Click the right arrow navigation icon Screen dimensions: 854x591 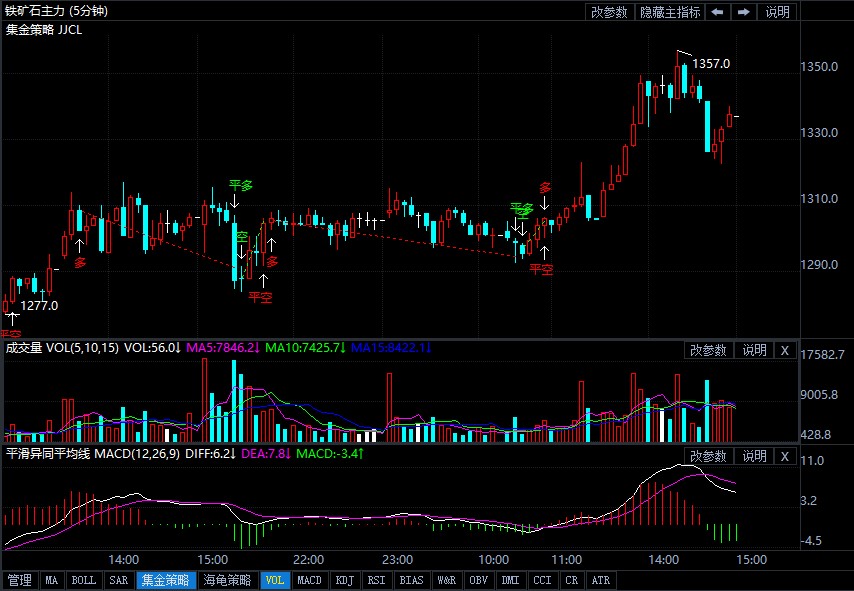pyautogui.click(x=743, y=12)
